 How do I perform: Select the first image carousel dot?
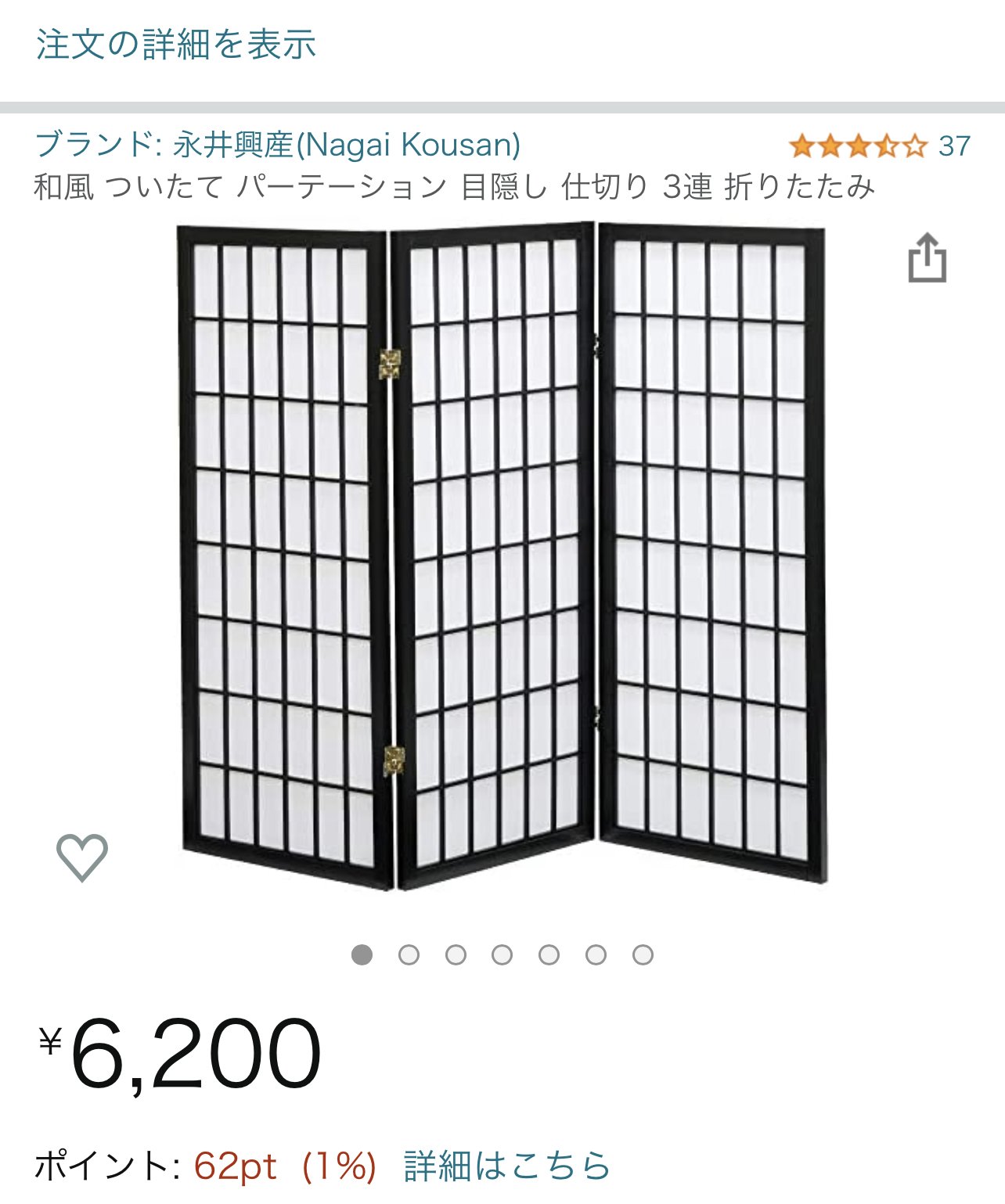(x=362, y=954)
